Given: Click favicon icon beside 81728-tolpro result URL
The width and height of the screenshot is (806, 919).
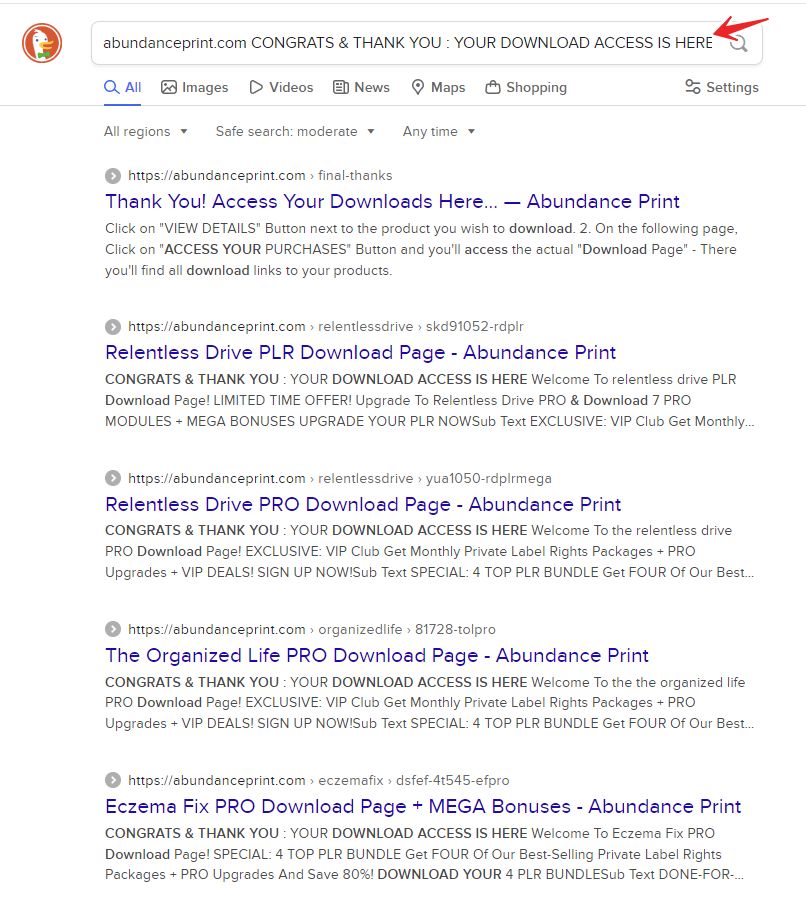Looking at the screenshot, I should (113, 629).
